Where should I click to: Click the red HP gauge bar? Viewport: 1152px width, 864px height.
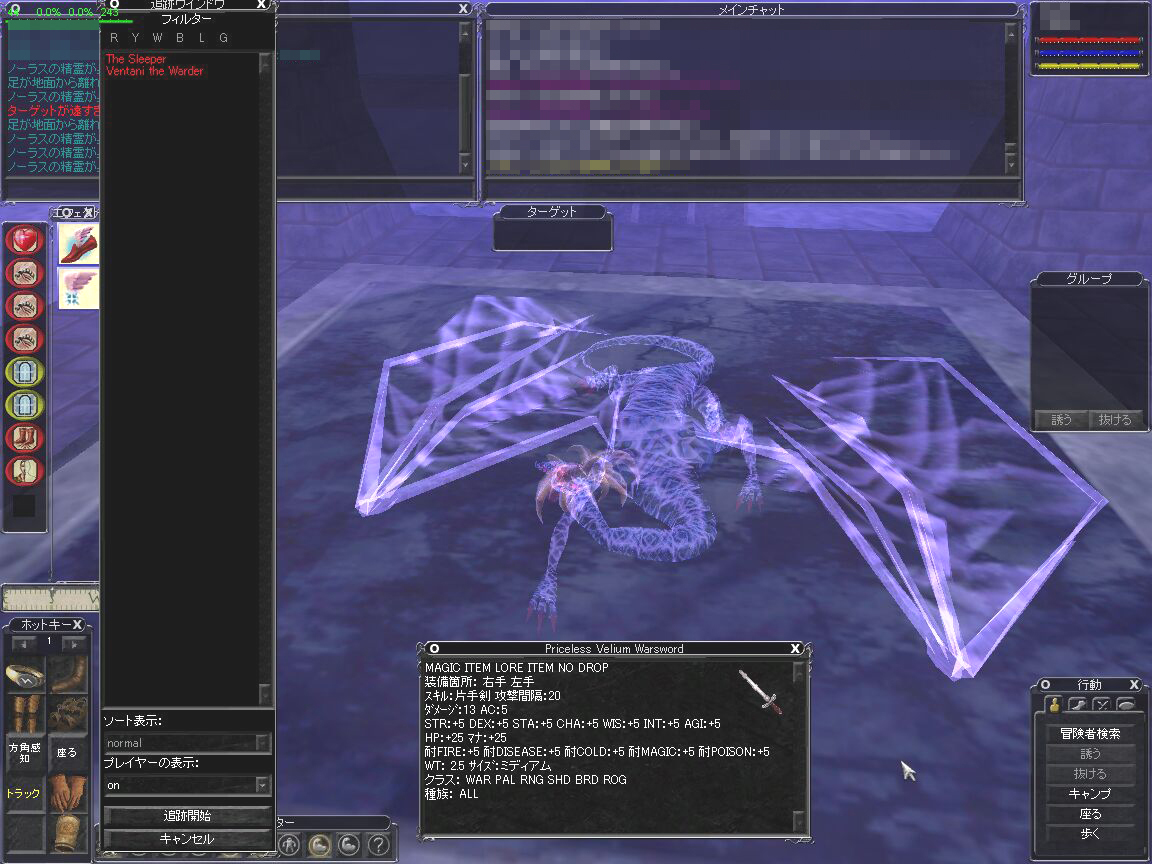coord(1089,40)
